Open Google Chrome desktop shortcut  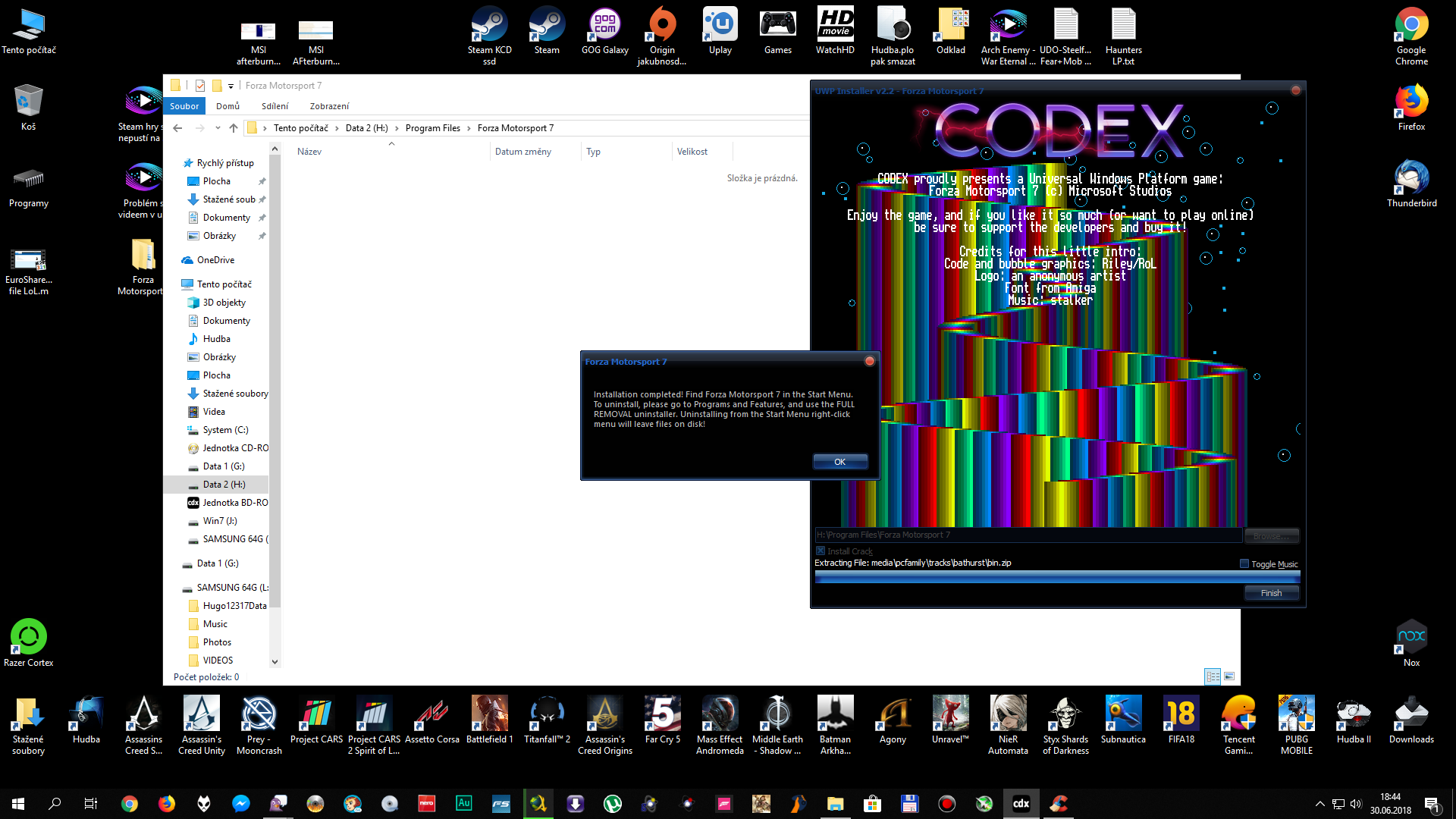1411,36
